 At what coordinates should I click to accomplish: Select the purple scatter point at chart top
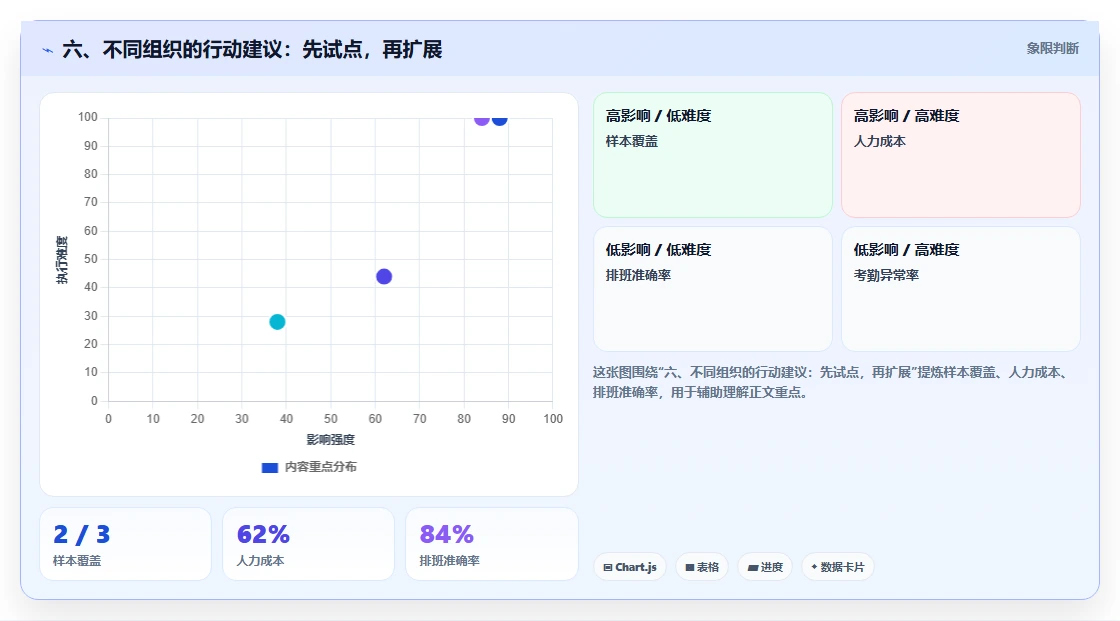click(481, 119)
